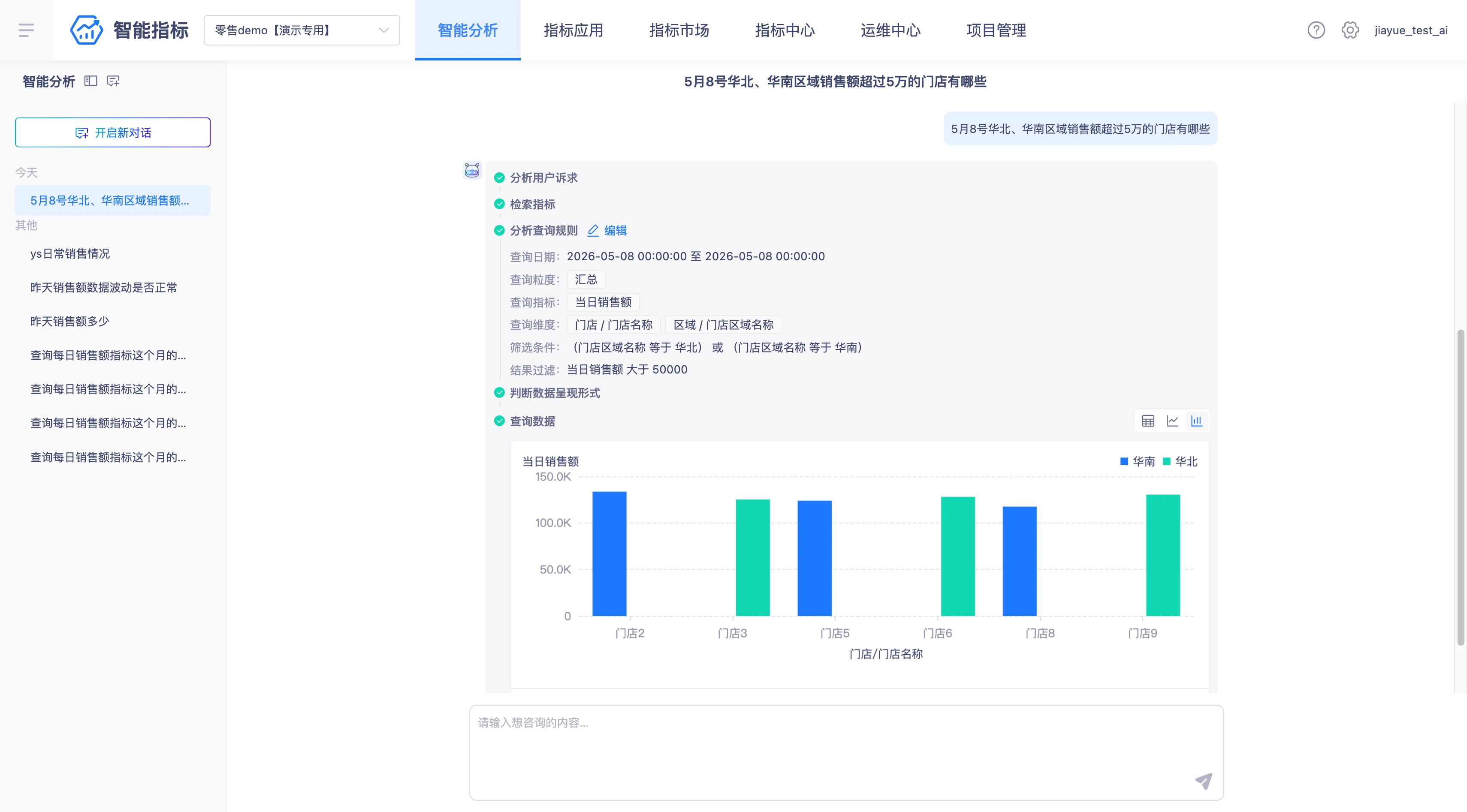Viewport: 1467px width, 812px height.
Task: Switch to 项目管理 tab
Action: (x=996, y=30)
